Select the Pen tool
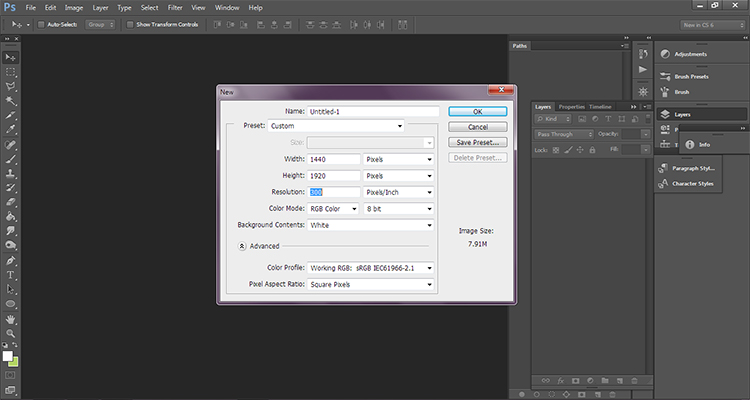The image size is (750, 400). click(x=11, y=261)
